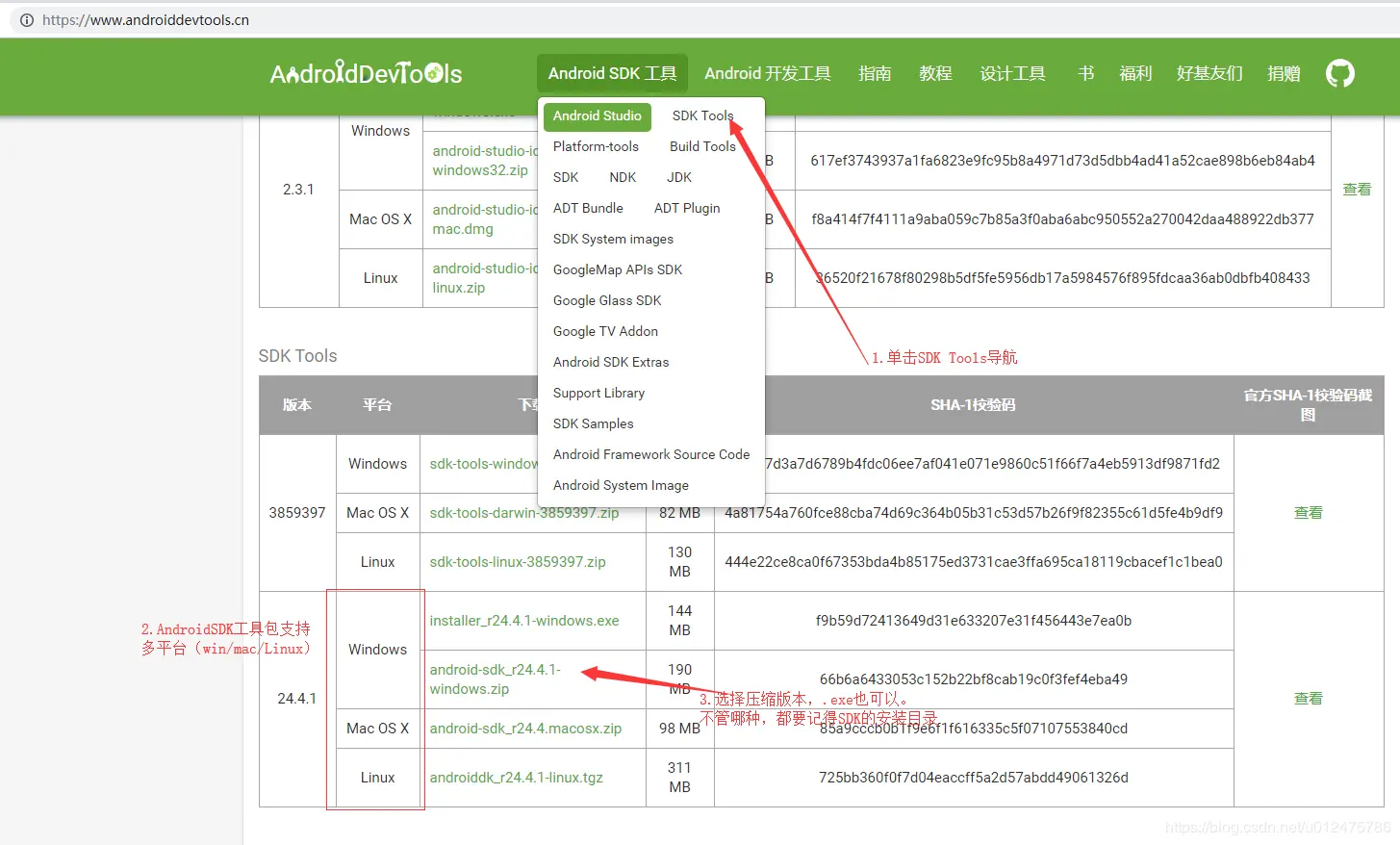
Task: Choose JDK entry in dropdown
Action: (x=679, y=177)
